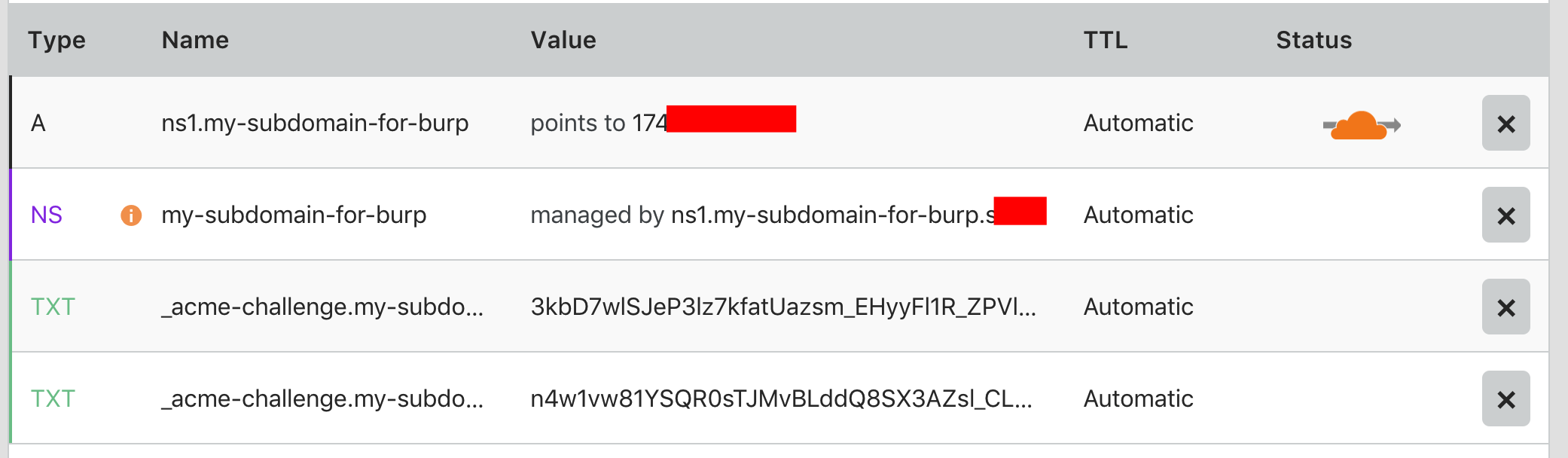Image resolution: width=1568 pixels, height=458 pixels.
Task: Click the orange info icon beside NS
Action: click(x=131, y=215)
